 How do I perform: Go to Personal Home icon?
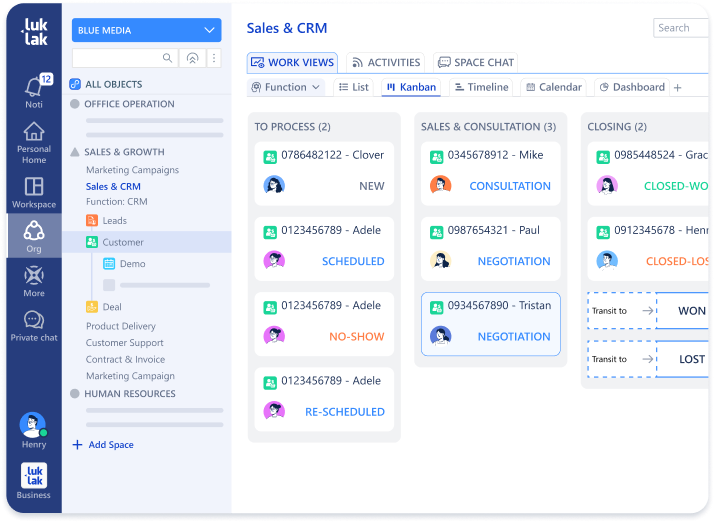click(34, 131)
